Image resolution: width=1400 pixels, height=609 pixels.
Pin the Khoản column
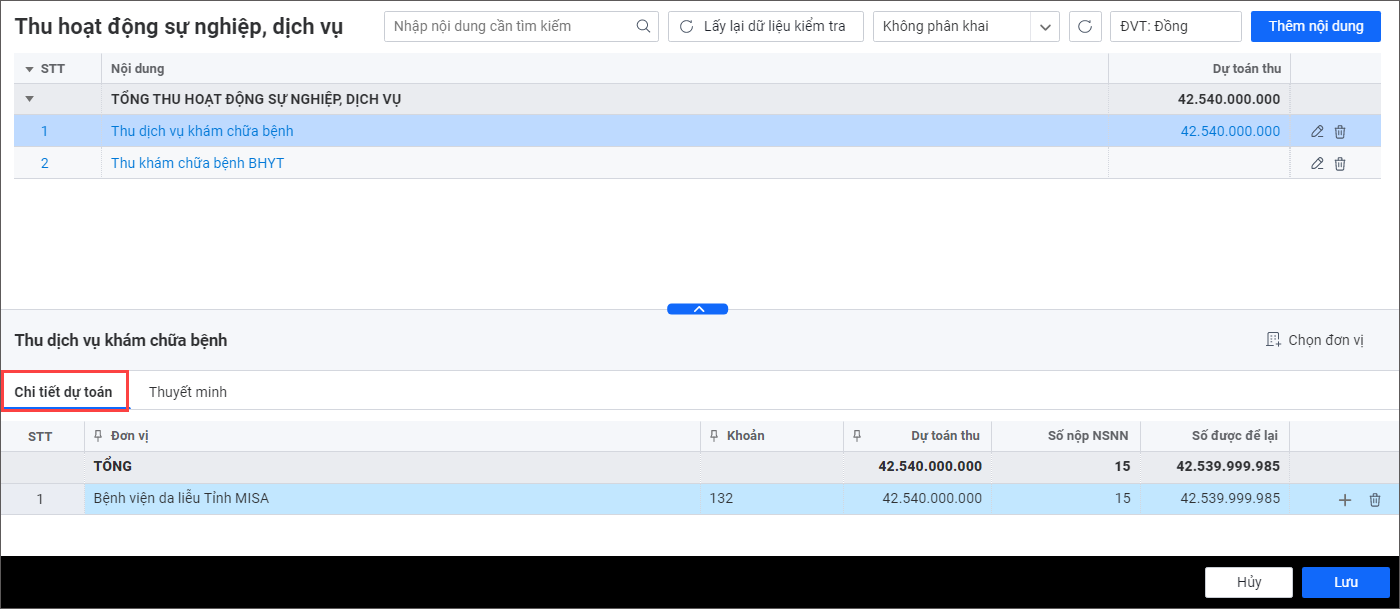pos(714,436)
